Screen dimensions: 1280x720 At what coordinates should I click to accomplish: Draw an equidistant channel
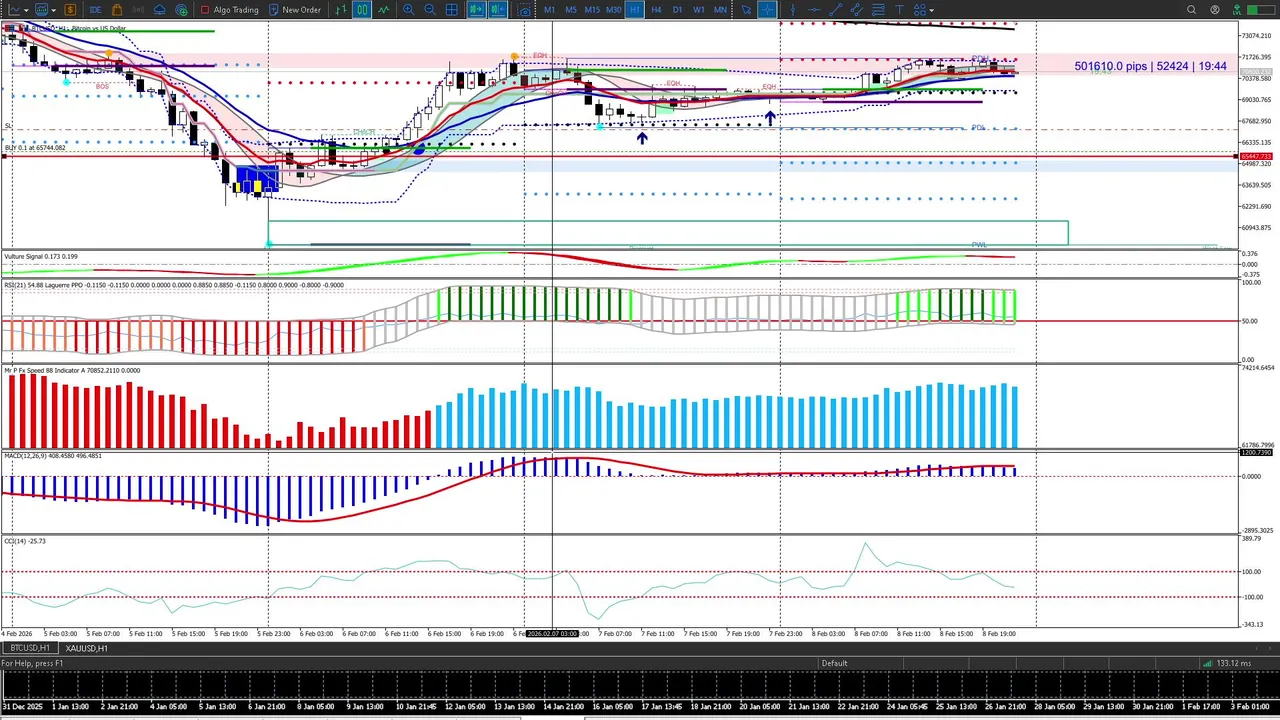[856, 10]
